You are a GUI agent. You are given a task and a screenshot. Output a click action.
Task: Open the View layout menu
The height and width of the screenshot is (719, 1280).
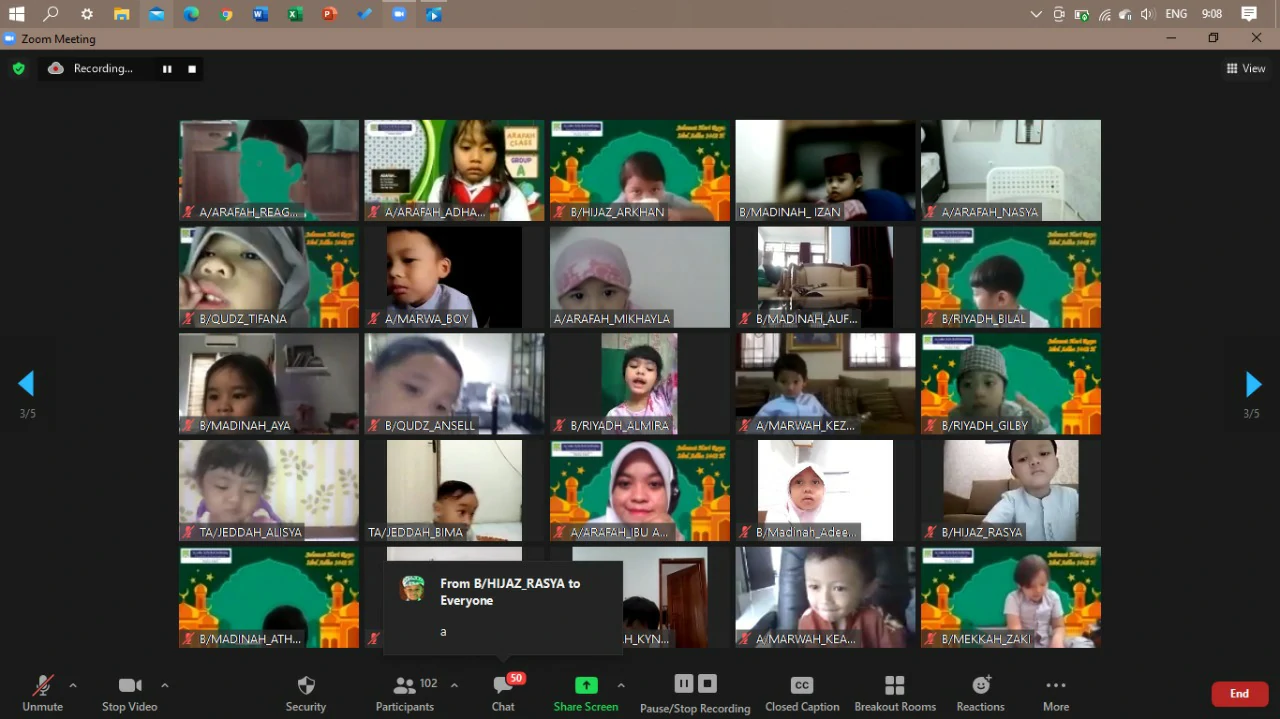(1245, 68)
